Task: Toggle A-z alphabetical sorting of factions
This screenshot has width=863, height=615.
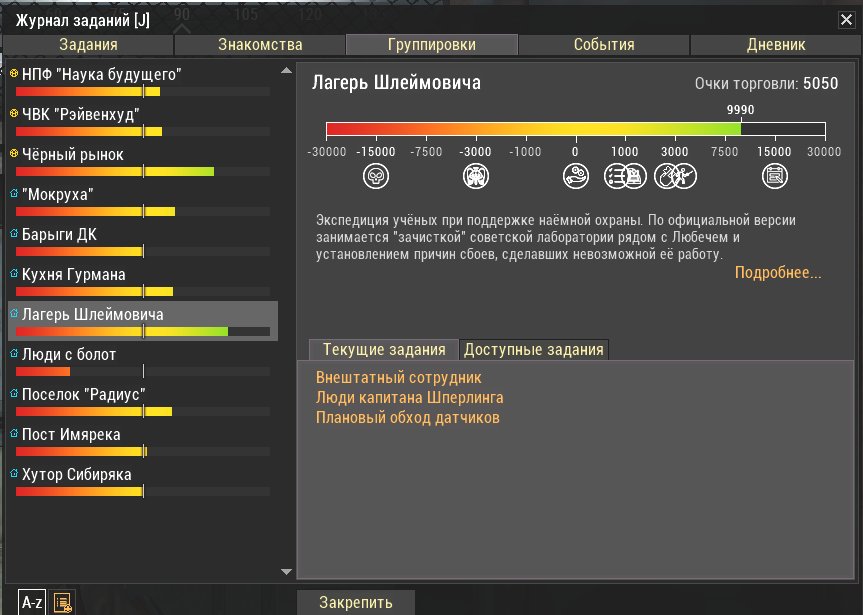Action: click(32, 601)
